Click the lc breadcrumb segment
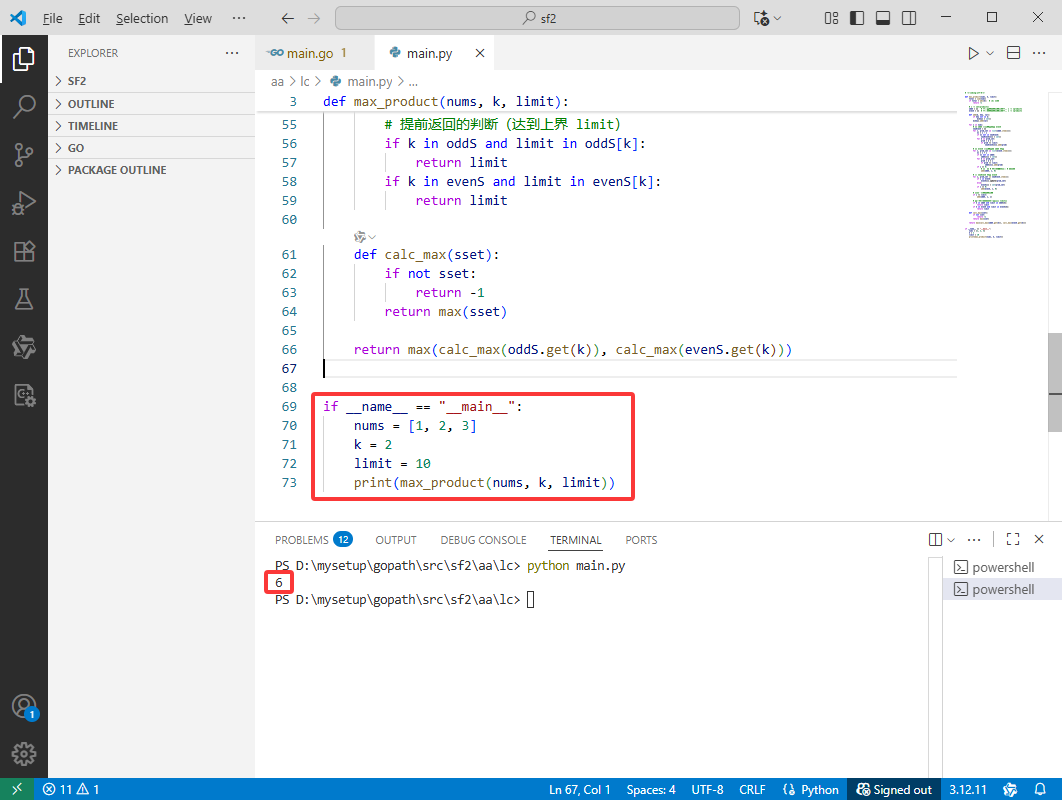Image resolution: width=1062 pixels, height=800 pixels. pos(305,81)
